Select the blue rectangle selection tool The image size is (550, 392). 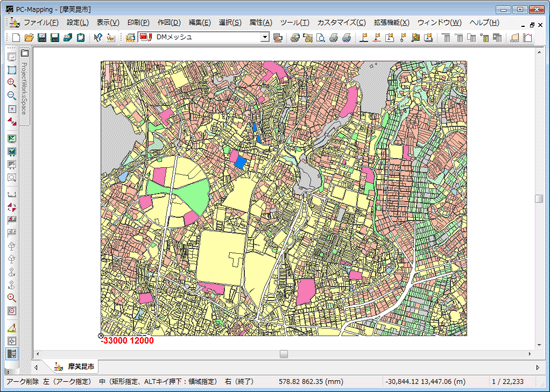click(12, 69)
